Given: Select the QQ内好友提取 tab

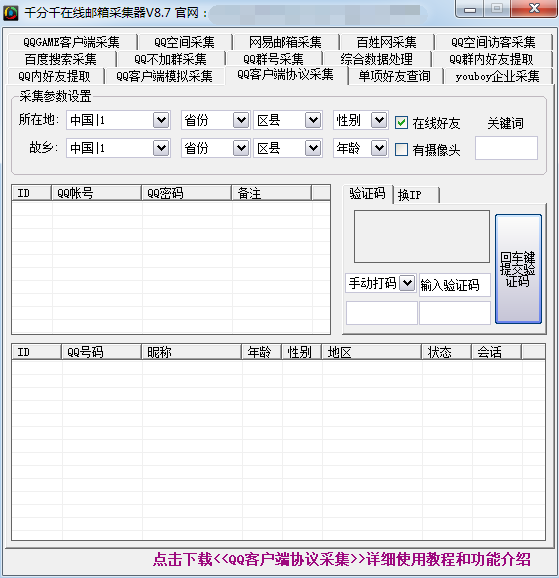Looking at the screenshot, I should (55, 76).
